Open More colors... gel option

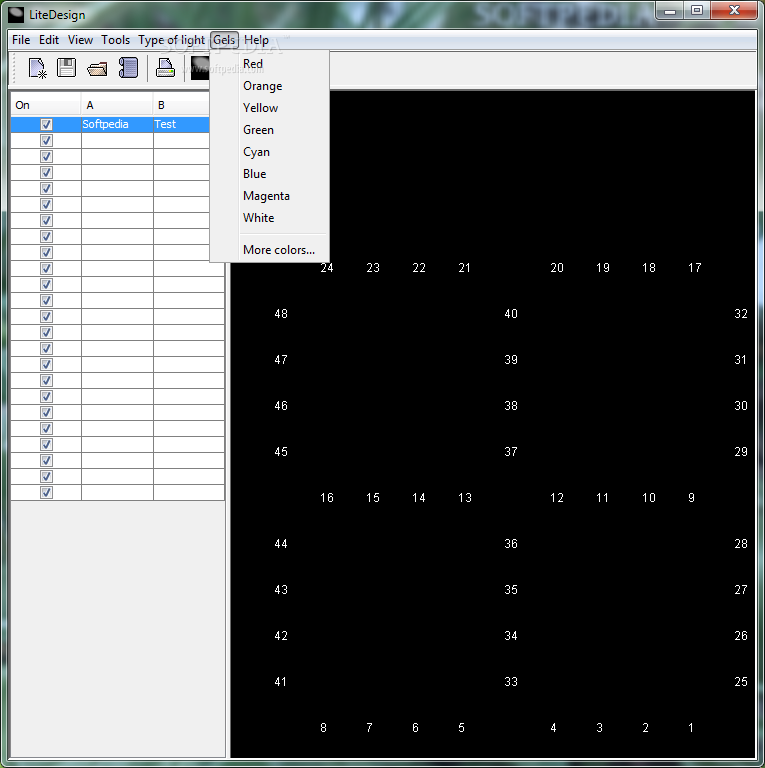point(269,250)
